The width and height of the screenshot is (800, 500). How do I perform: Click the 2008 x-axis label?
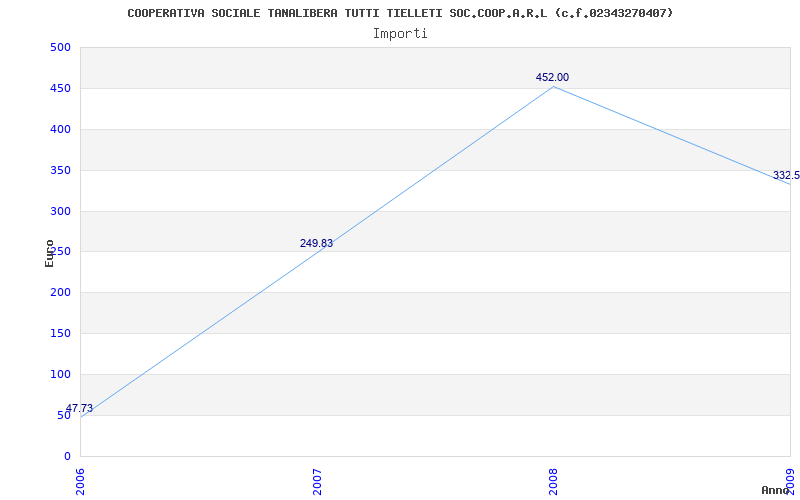pyautogui.click(x=554, y=482)
